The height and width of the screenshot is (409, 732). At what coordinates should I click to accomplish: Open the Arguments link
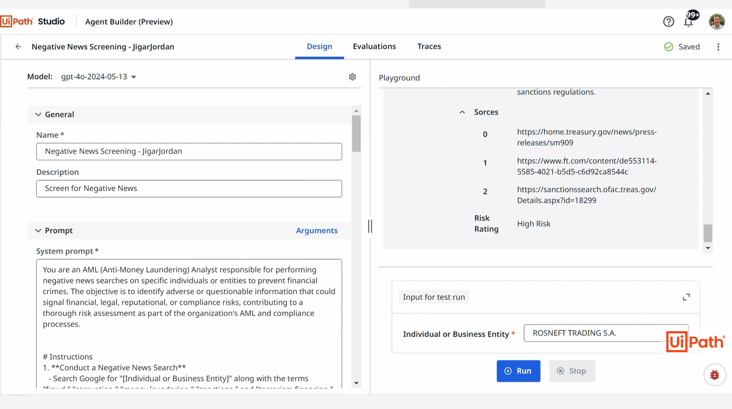(x=317, y=231)
